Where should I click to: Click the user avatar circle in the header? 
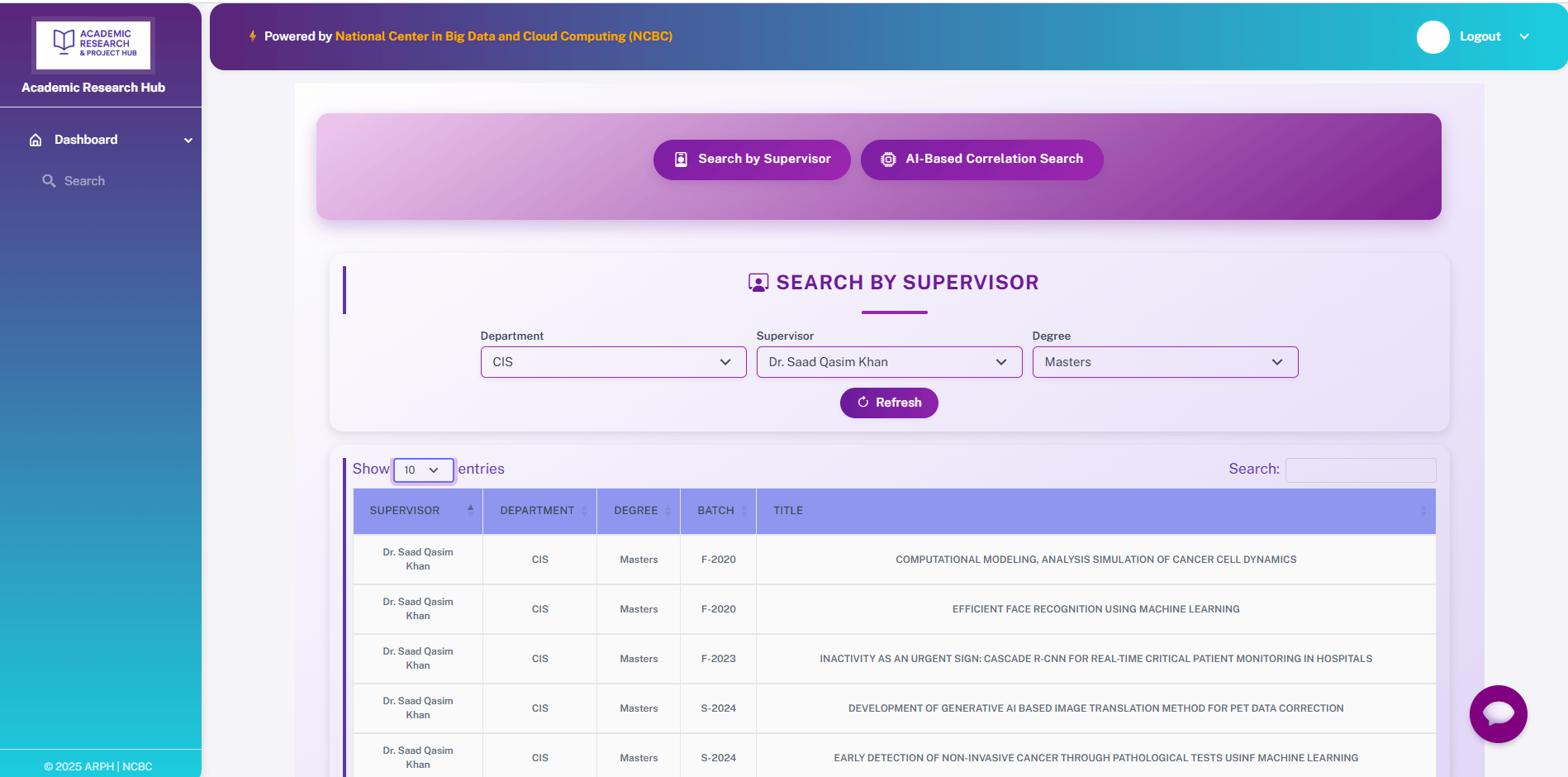click(1433, 36)
